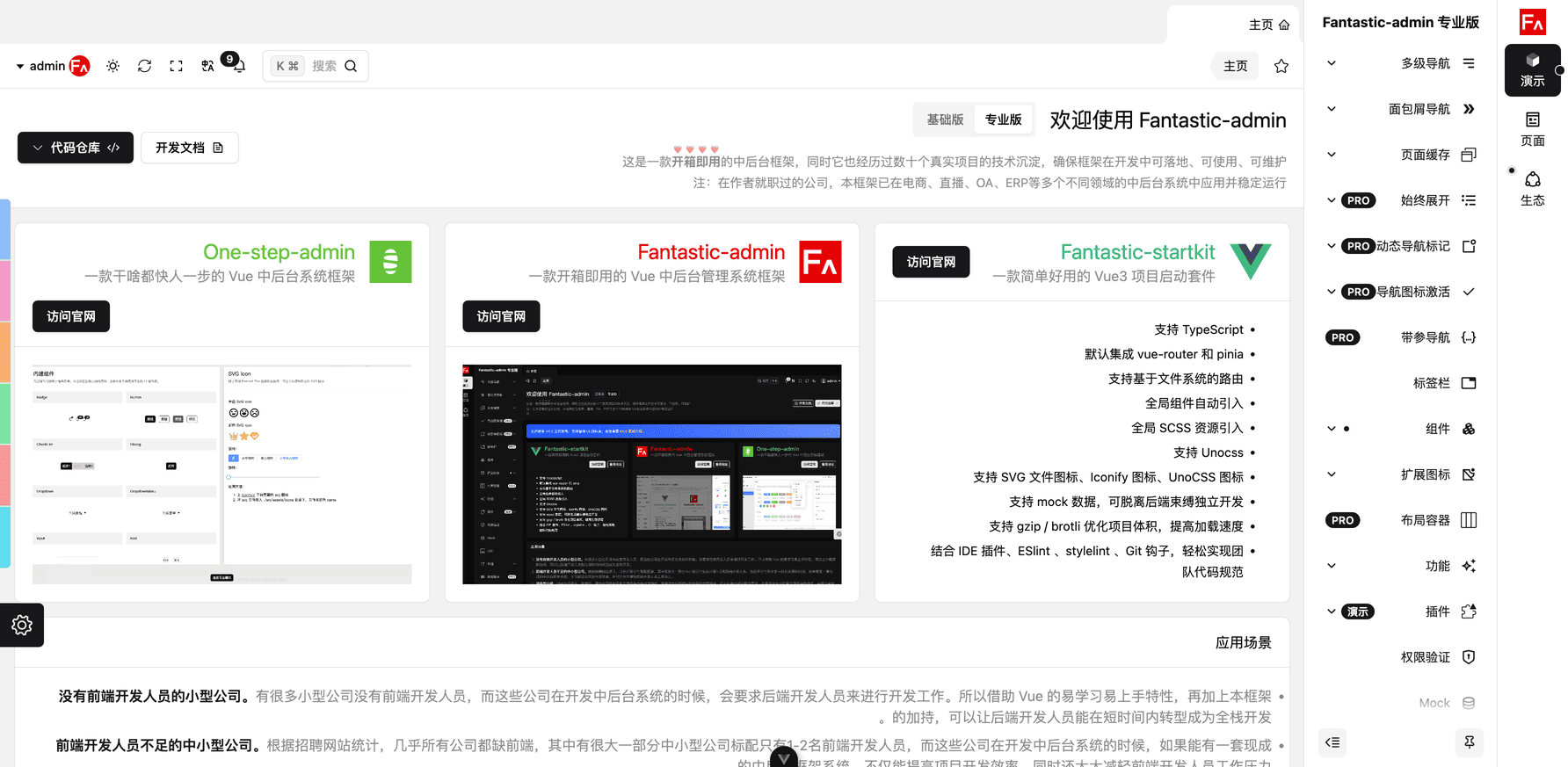
Task: Expand the 多级导航 sidebar menu
Action: 1401,63
